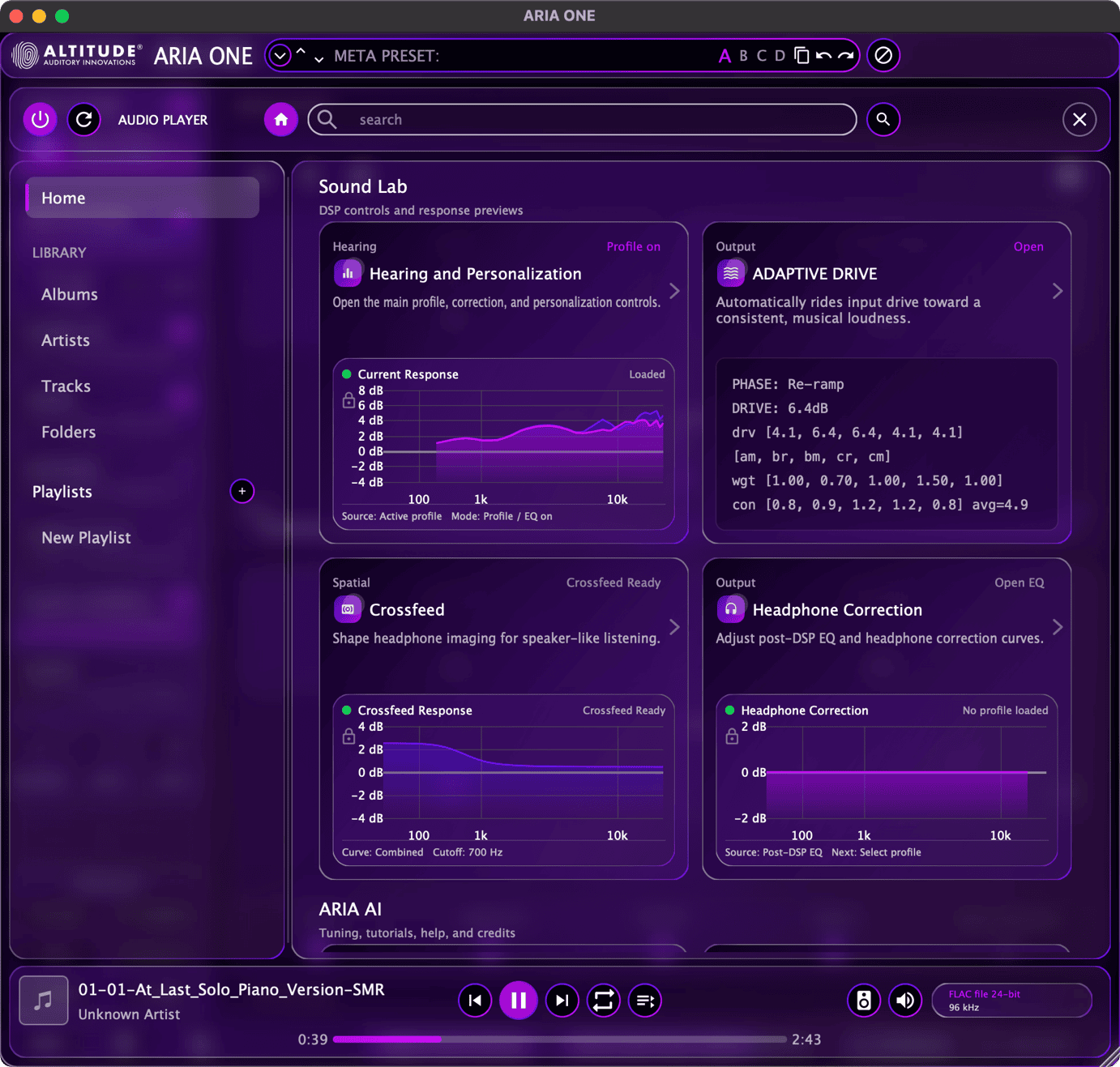Click the FLAC file 24-bit format badge

[1011, 1001]
